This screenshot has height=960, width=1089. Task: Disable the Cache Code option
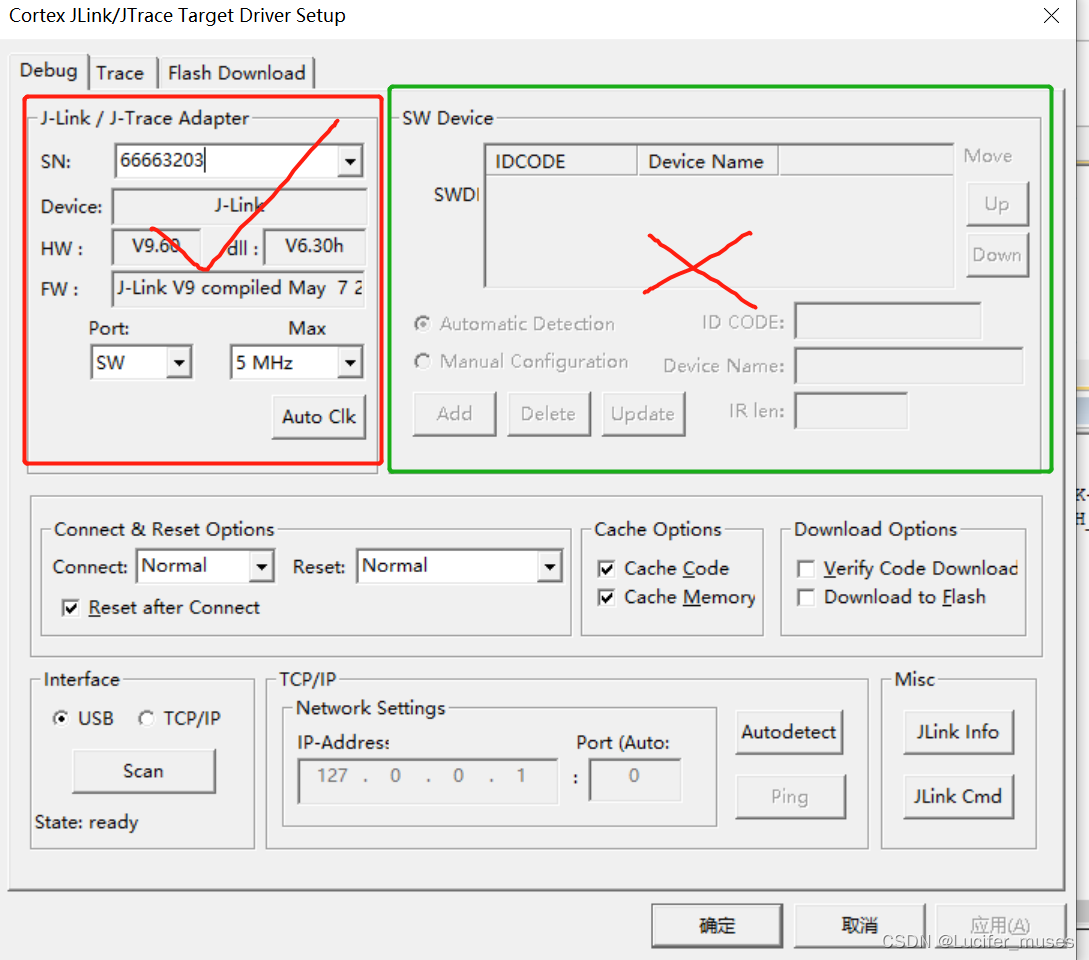[x=606, y=568]
